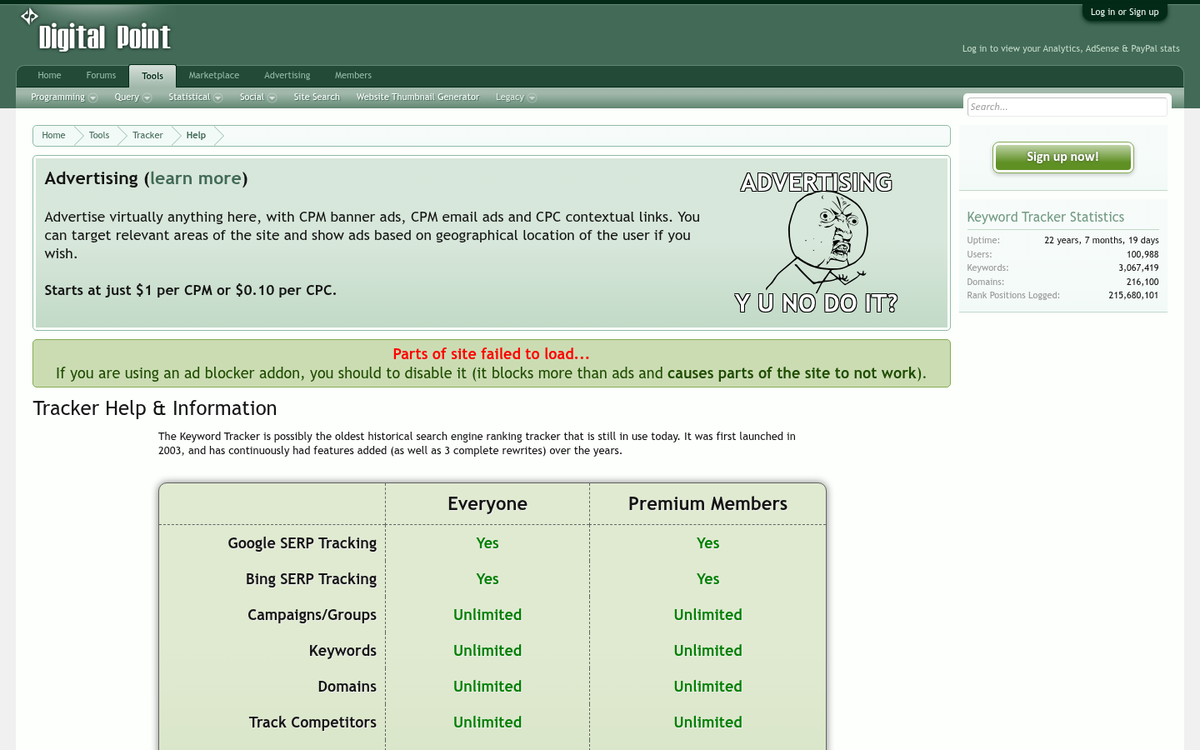Image resolution: width=1200 pixels, height=750 pixels.
Task: Open the Forums section
Action: tap(101, 75)
